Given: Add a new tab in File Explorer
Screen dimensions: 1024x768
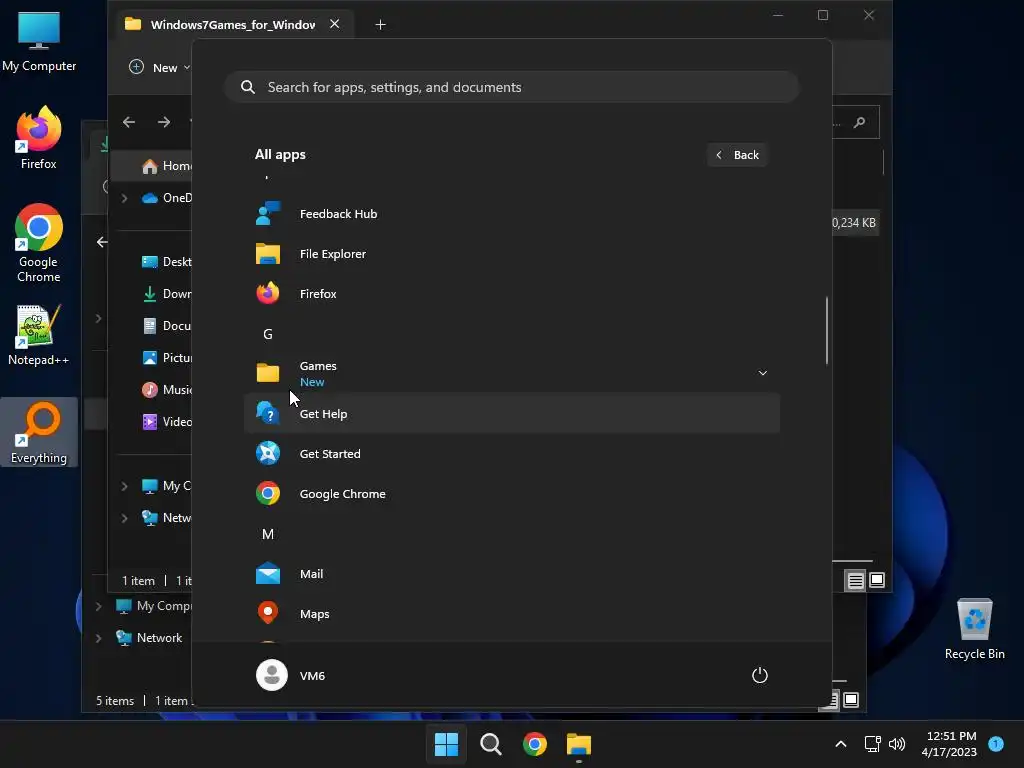Looking at the screenshot, I should [381, 25].
